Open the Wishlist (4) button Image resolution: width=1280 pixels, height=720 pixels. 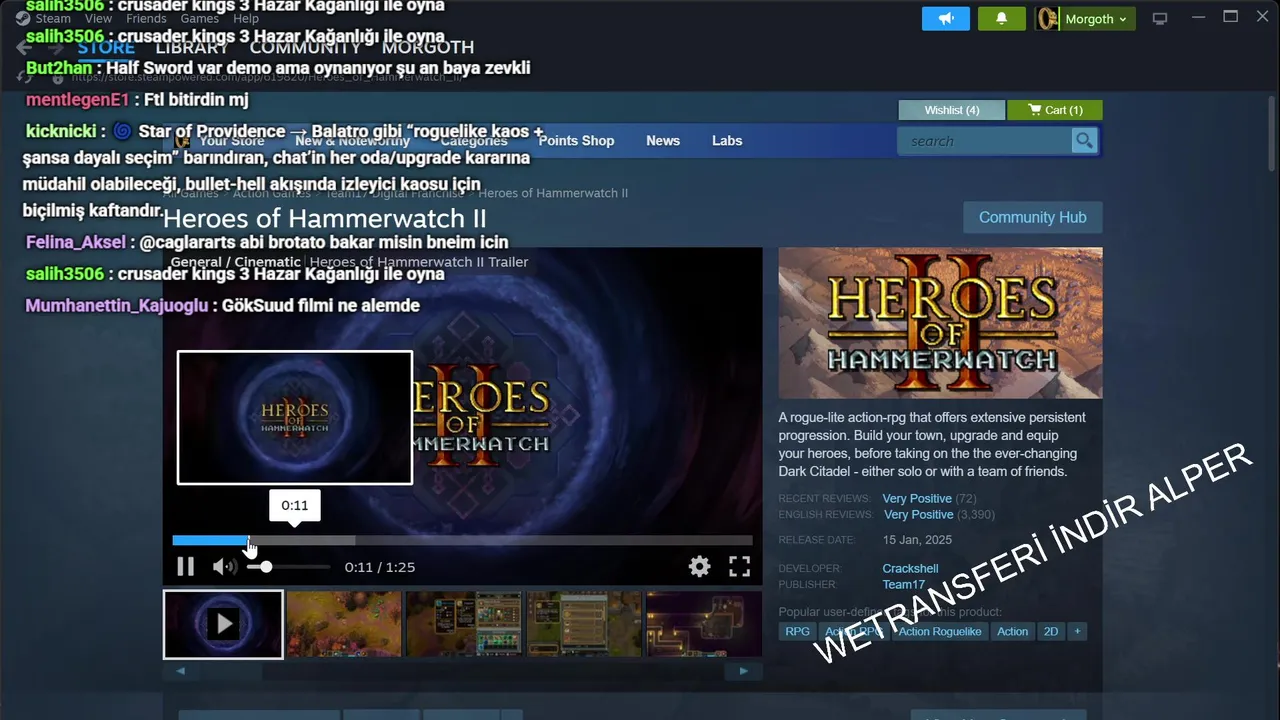click(x=951, y=110)
